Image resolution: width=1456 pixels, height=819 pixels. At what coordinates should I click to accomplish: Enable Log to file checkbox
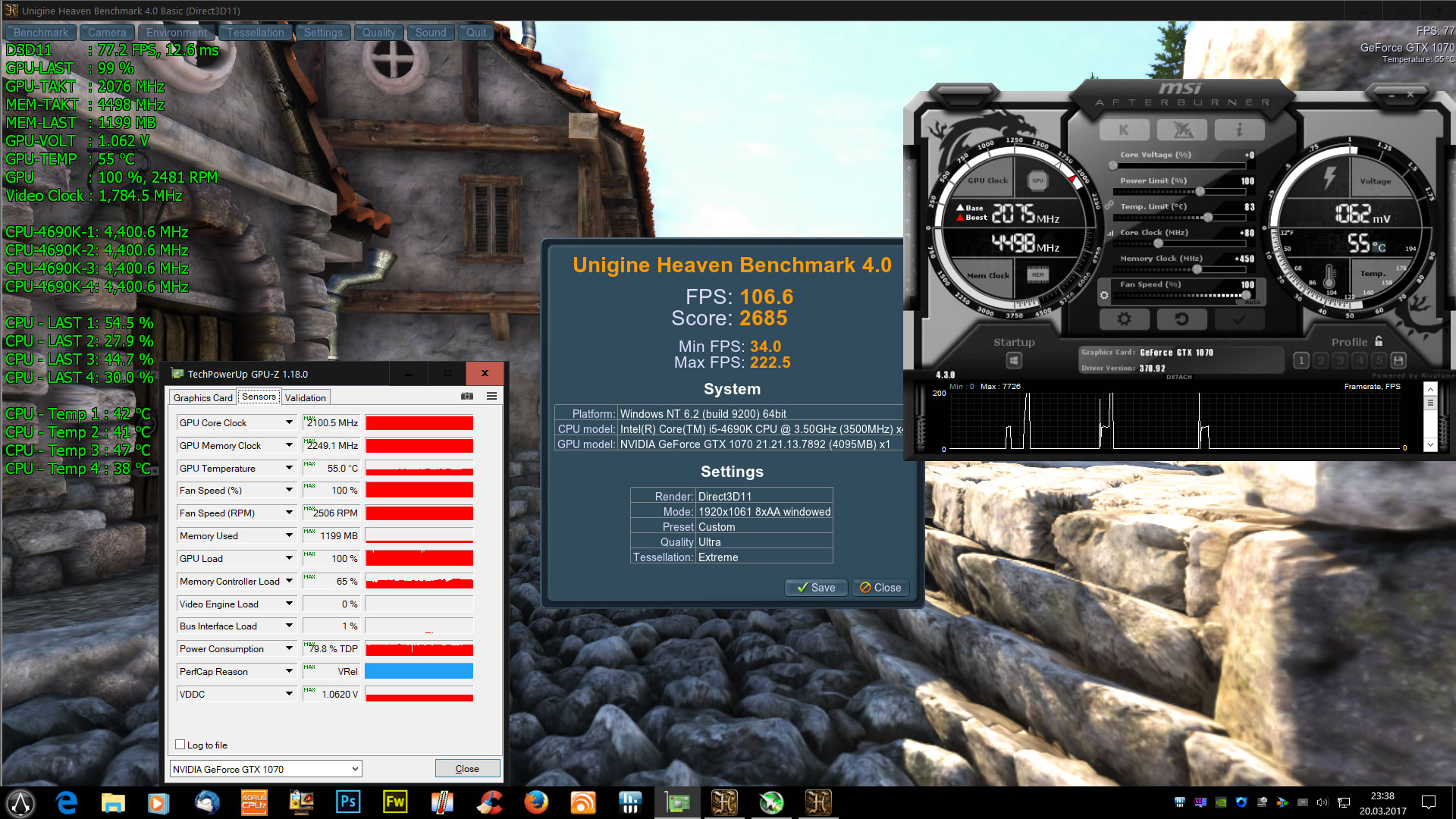coord(180,745)
